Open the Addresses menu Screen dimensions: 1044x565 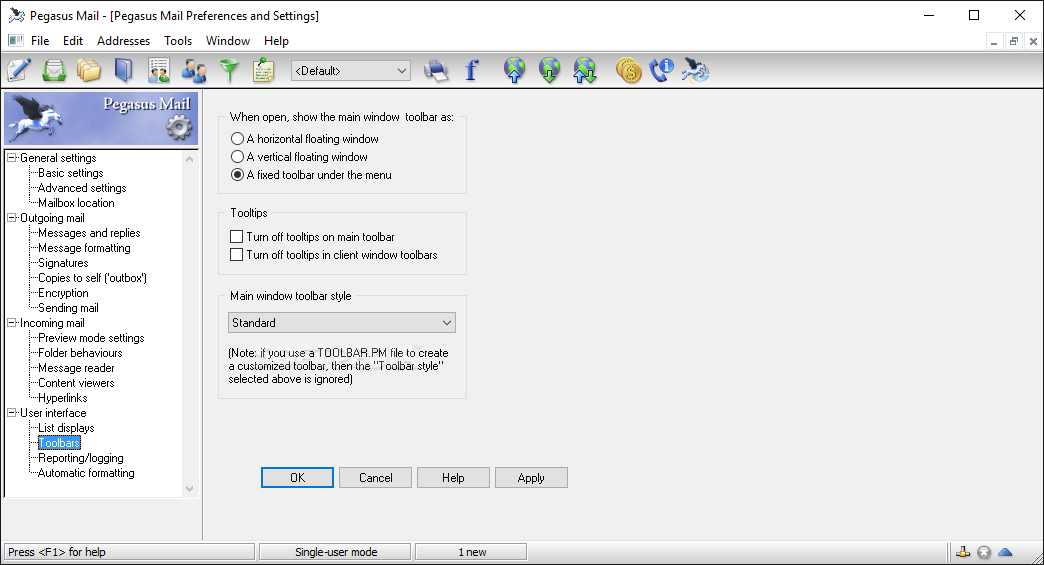tap(123, 41)
